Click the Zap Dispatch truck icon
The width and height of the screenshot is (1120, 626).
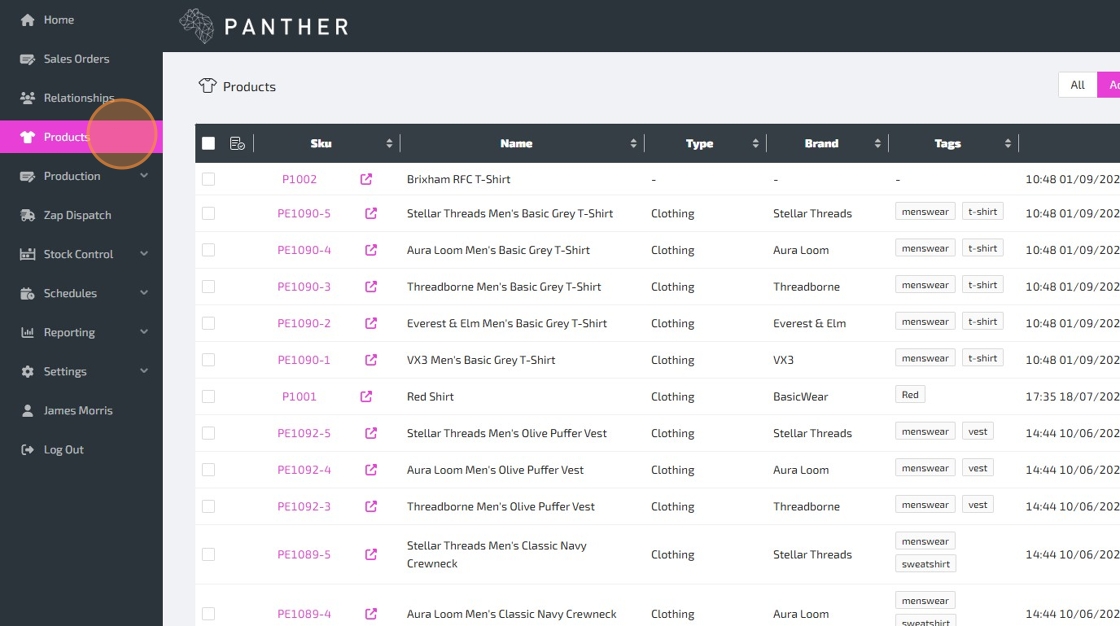tap(28, 215)
